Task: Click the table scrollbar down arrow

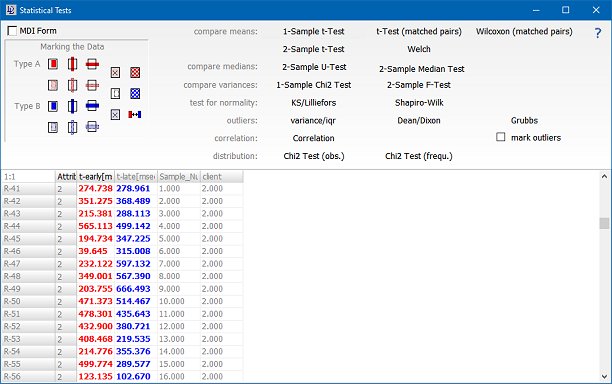Action: coord(604,377)
